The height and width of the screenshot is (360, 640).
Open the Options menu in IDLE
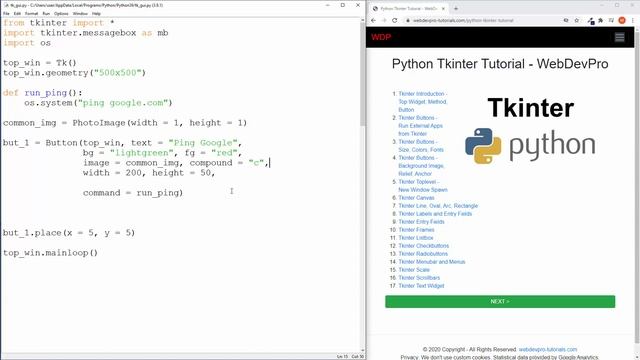coord(61,13)
